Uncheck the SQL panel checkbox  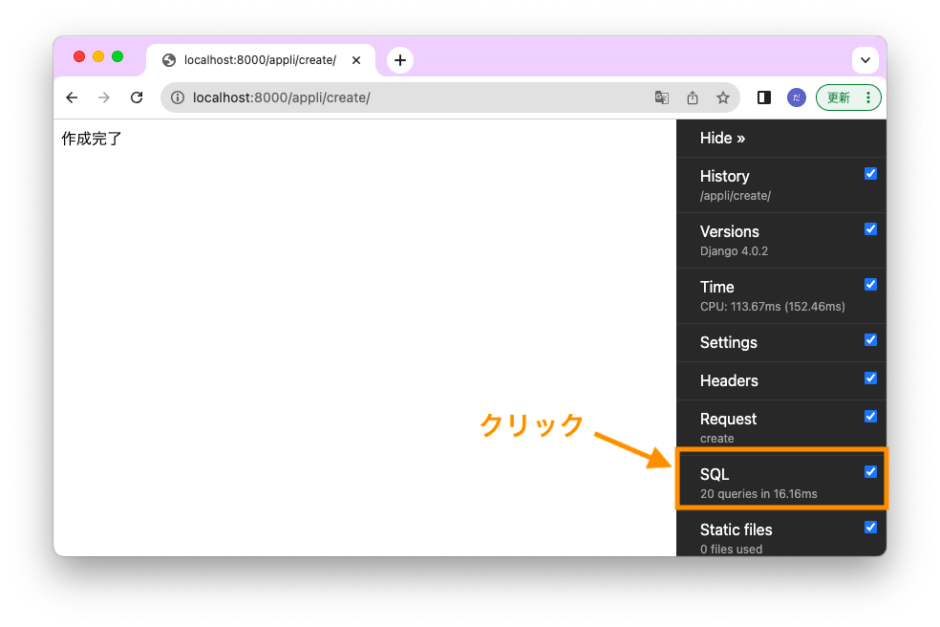tap(870, 471)
